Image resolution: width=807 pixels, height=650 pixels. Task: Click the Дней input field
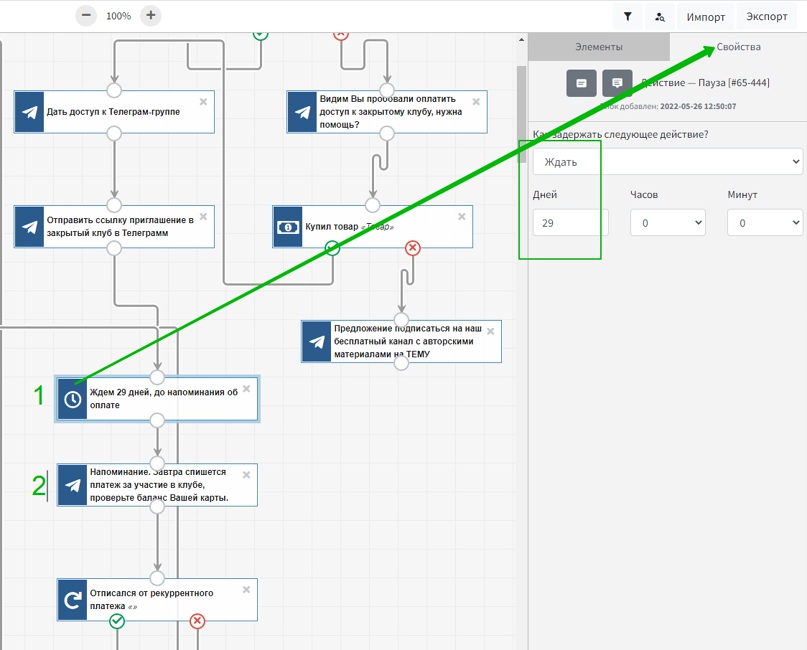pyautogui.click(x=568, y=223)
